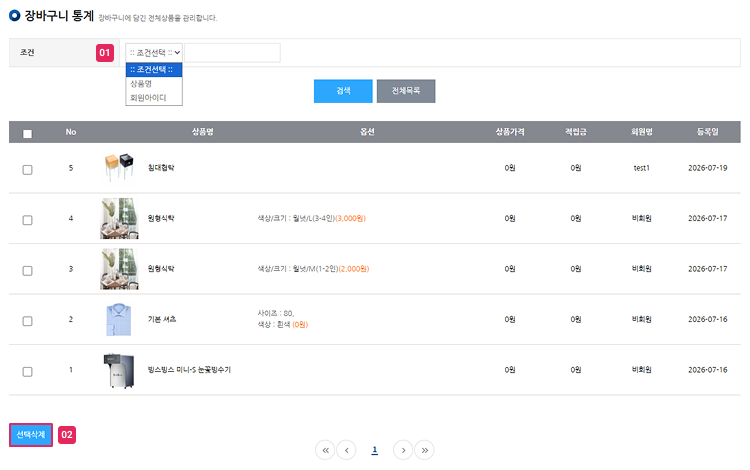Check the checkbox for row No 5
The image size is (750, 470).
(x=28, y=170)
